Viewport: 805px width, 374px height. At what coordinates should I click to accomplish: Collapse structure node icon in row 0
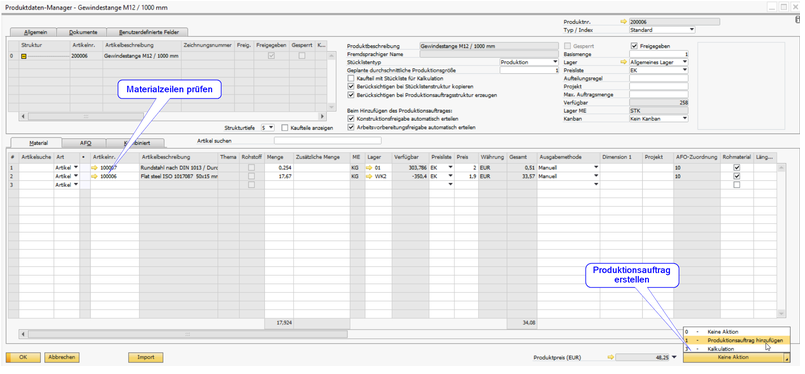point(24,55)
